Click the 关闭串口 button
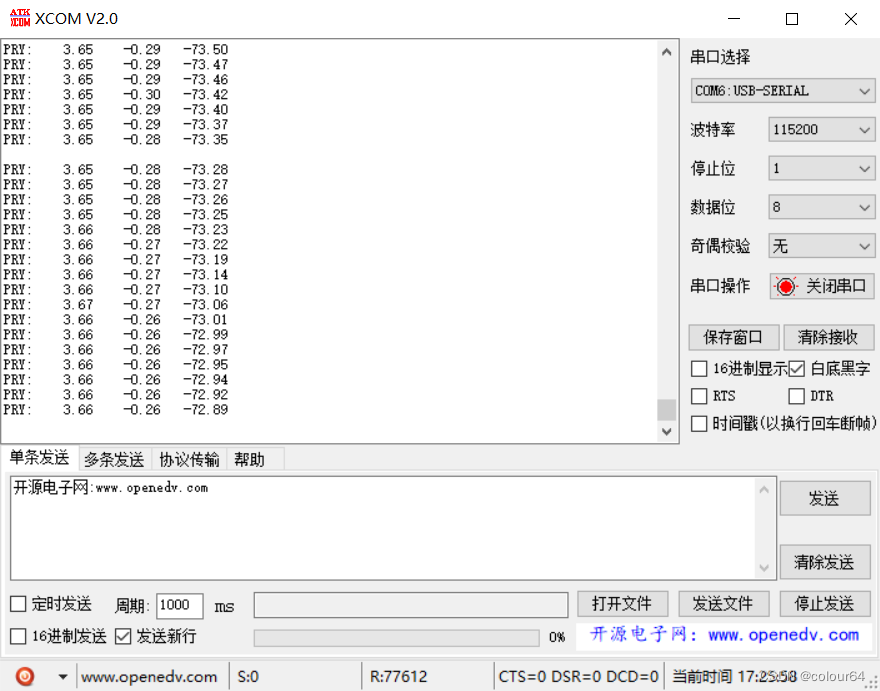 point(822,286)
